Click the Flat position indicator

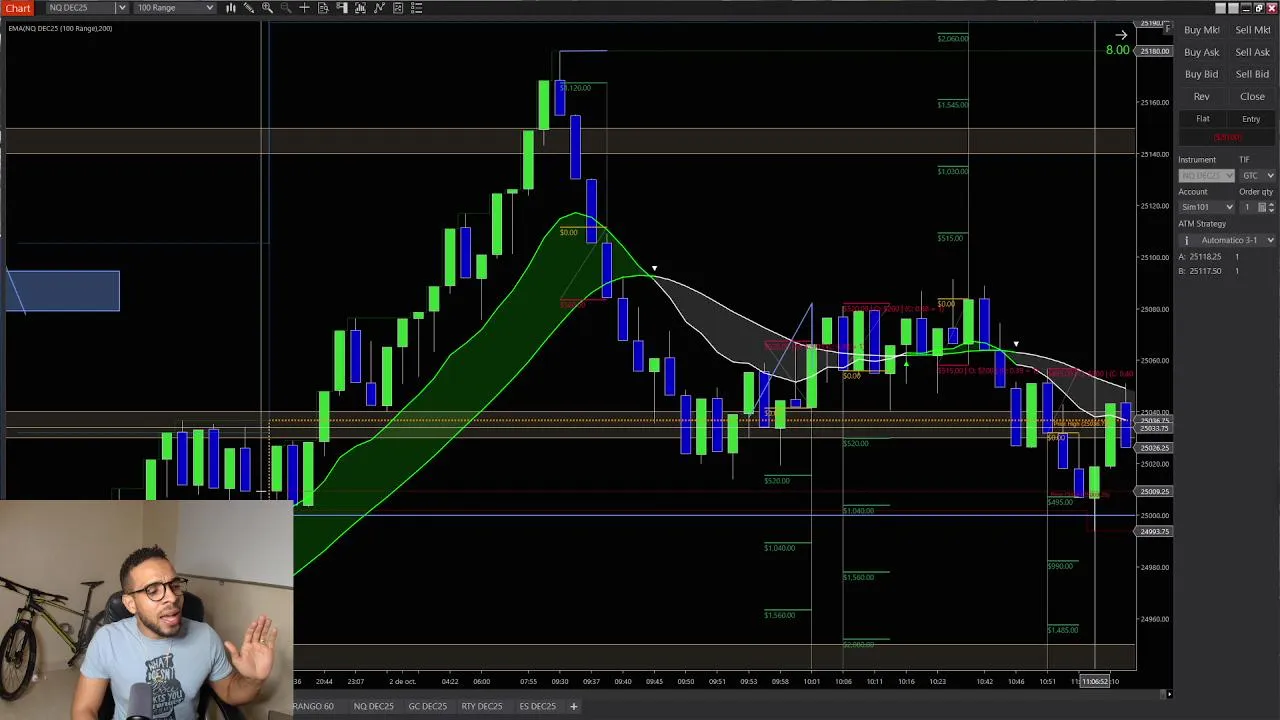pos(1203,119)
